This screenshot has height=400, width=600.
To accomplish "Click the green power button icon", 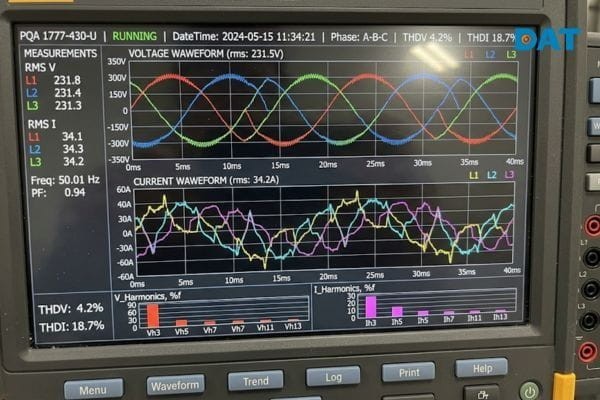I will (x=530, y=391).
